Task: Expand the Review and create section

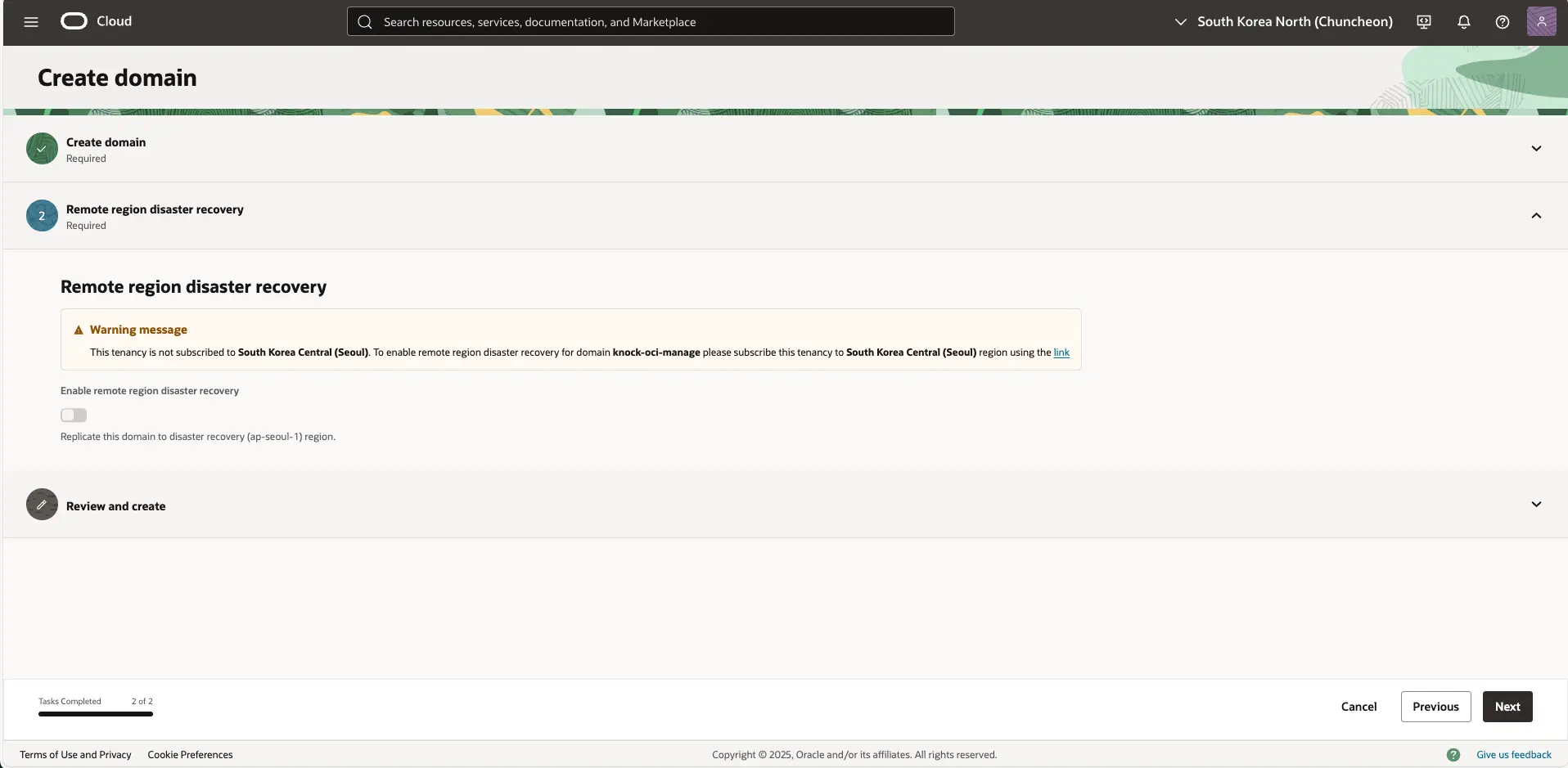Action: coord(1536,504)
